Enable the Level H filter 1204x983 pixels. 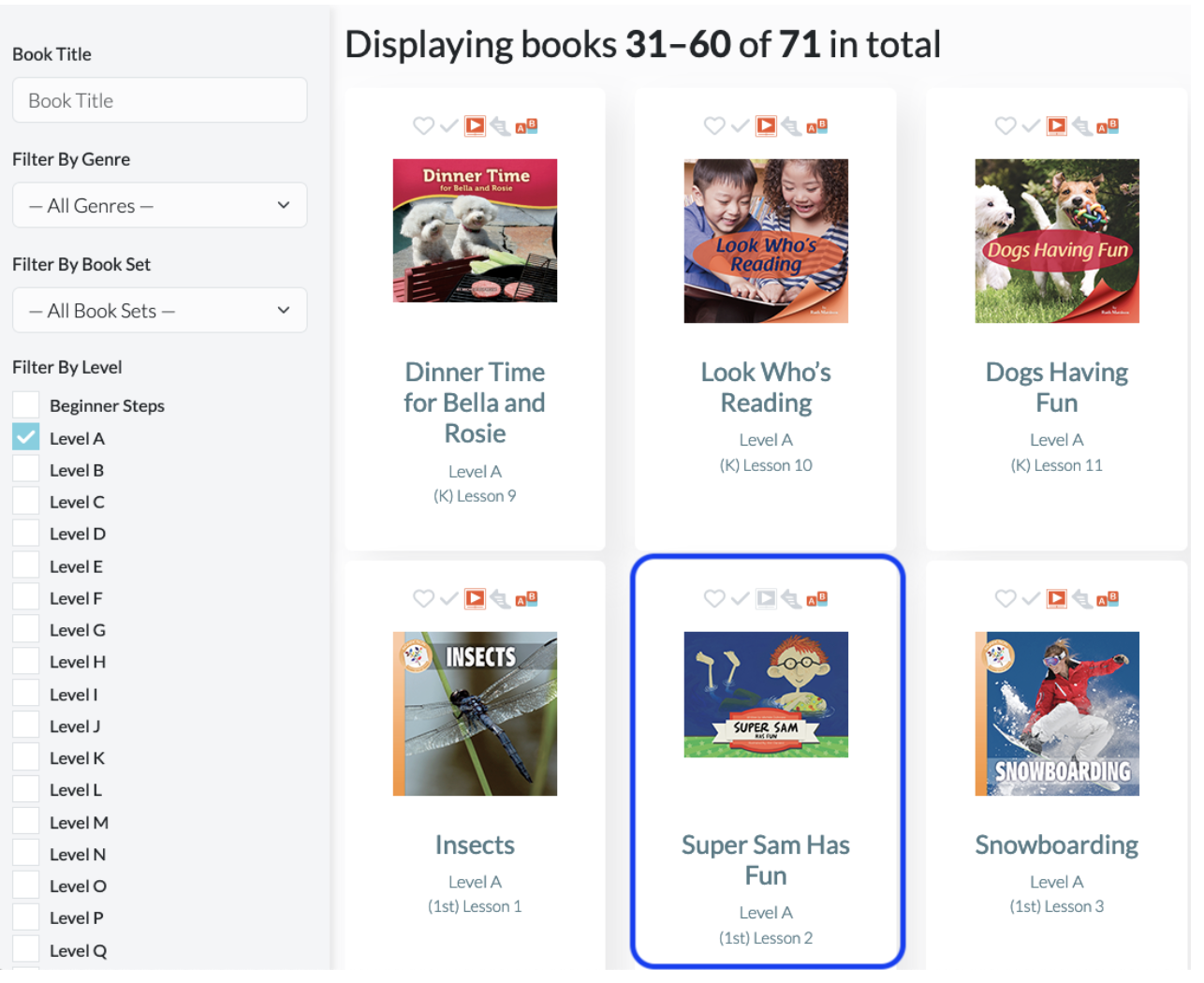point(26,661)
